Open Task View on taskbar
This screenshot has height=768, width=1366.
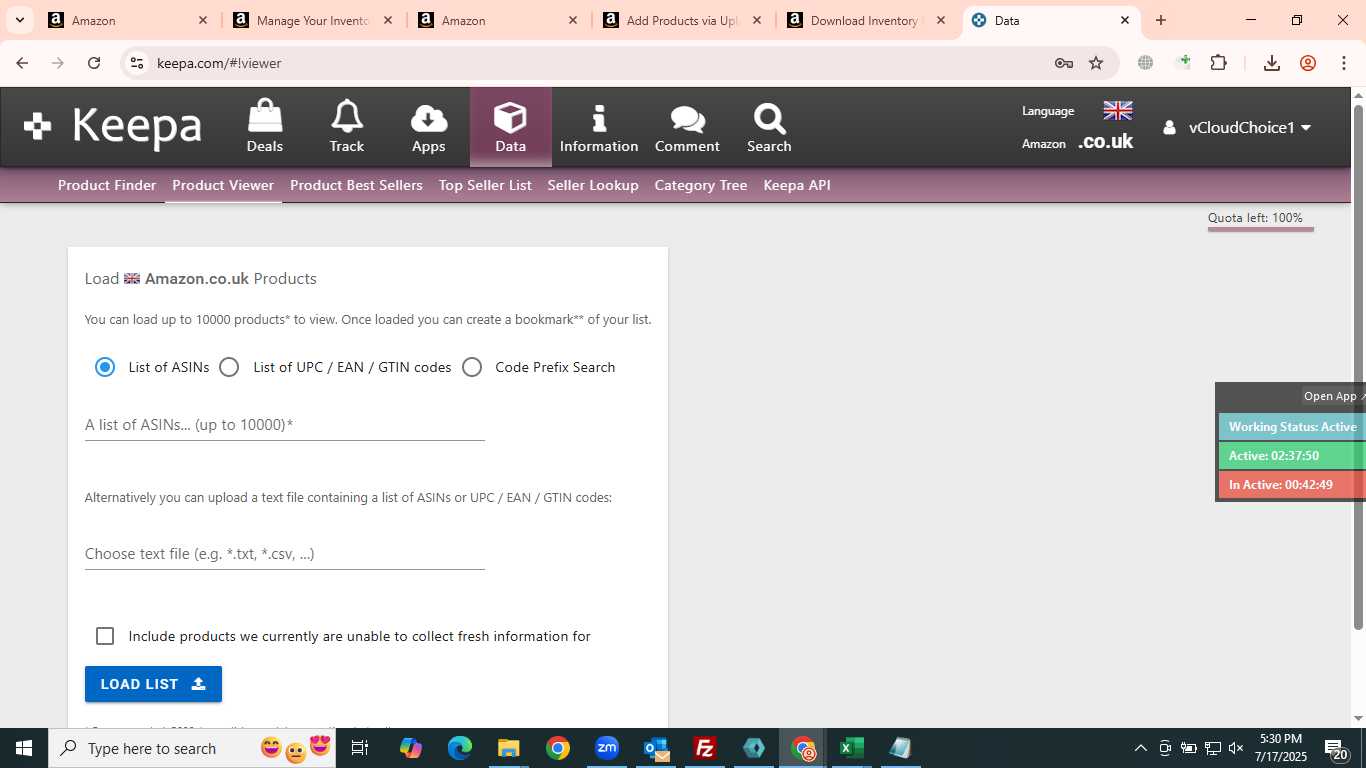tap(361, 748)
